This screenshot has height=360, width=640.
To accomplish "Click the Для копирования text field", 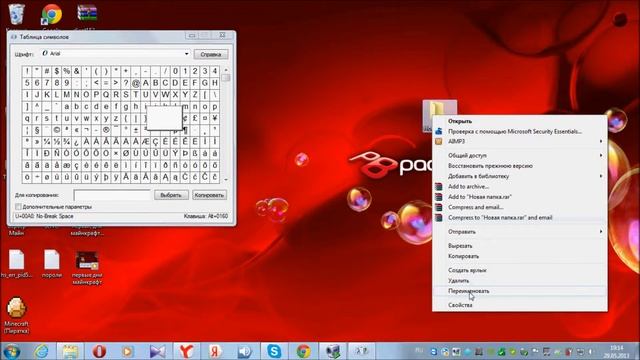I will click(x=112, y=195).
